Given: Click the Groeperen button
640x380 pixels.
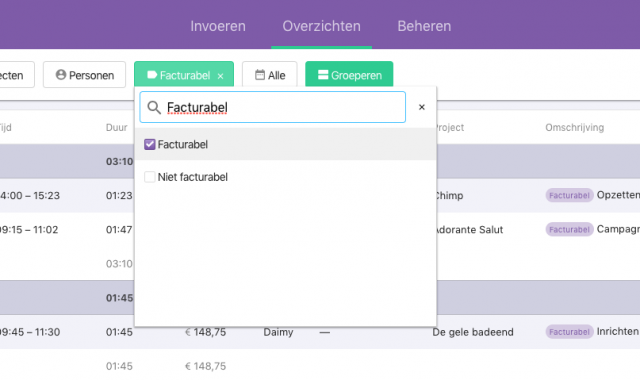Looking at the screenshot, I should pos(349,75).
